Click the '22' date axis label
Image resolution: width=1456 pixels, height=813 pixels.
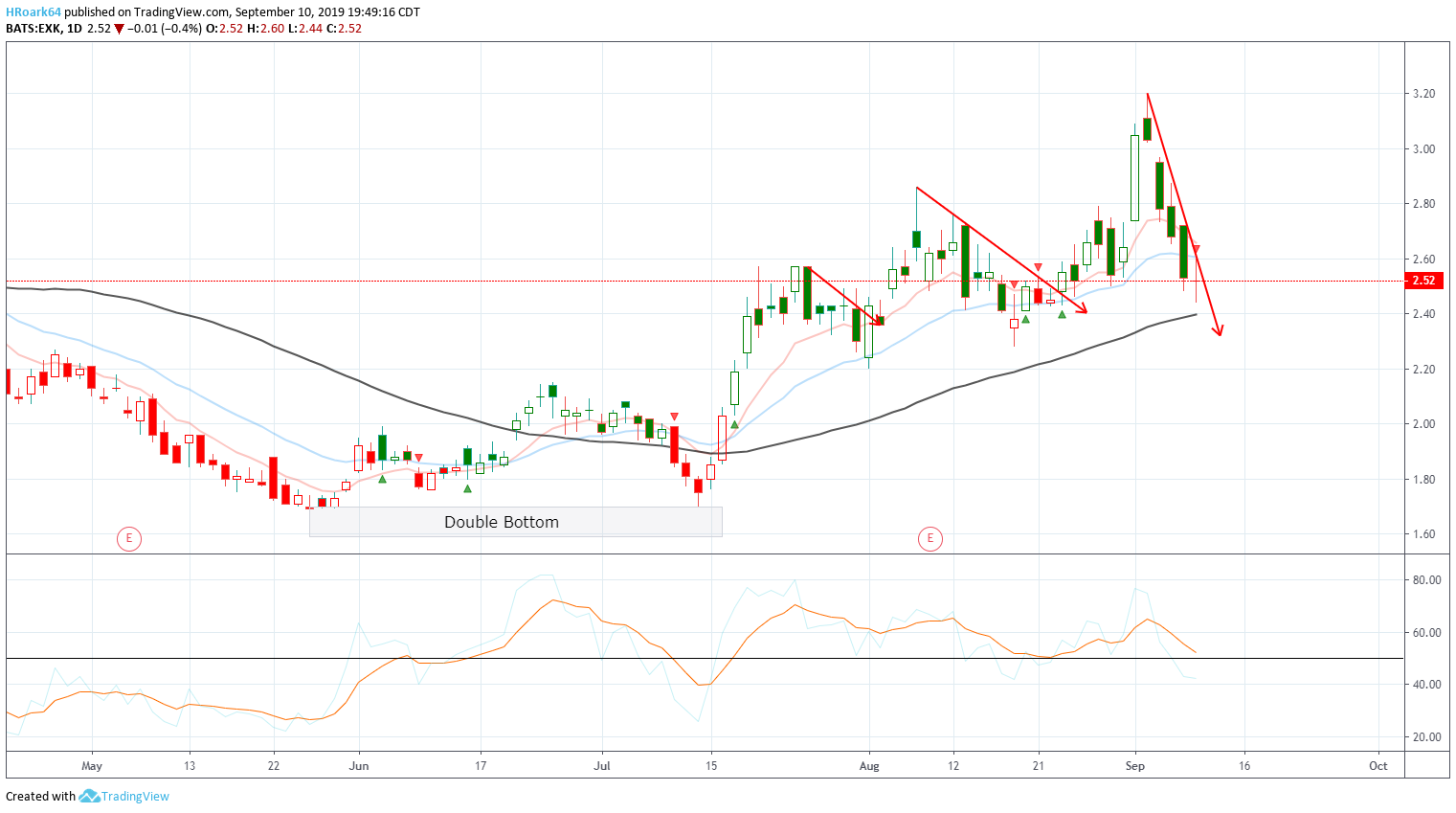coord(274,766)
